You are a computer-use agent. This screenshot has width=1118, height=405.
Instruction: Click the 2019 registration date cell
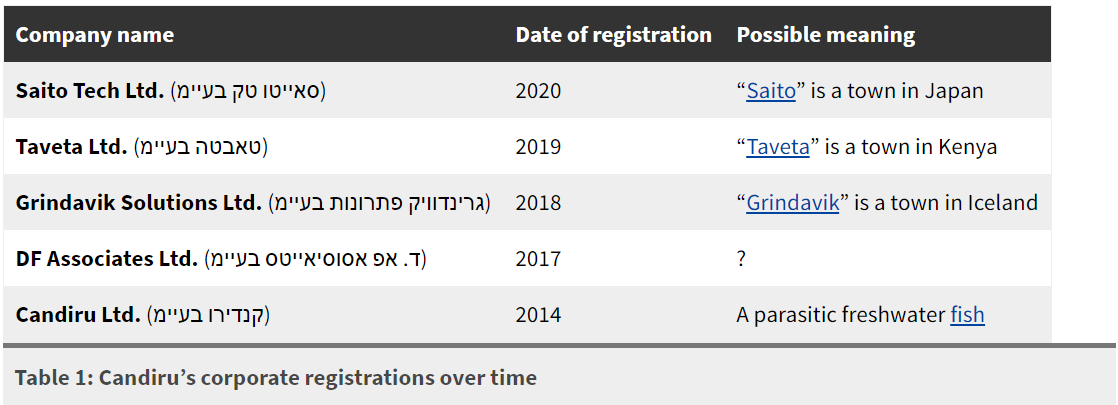coord(538,147)
